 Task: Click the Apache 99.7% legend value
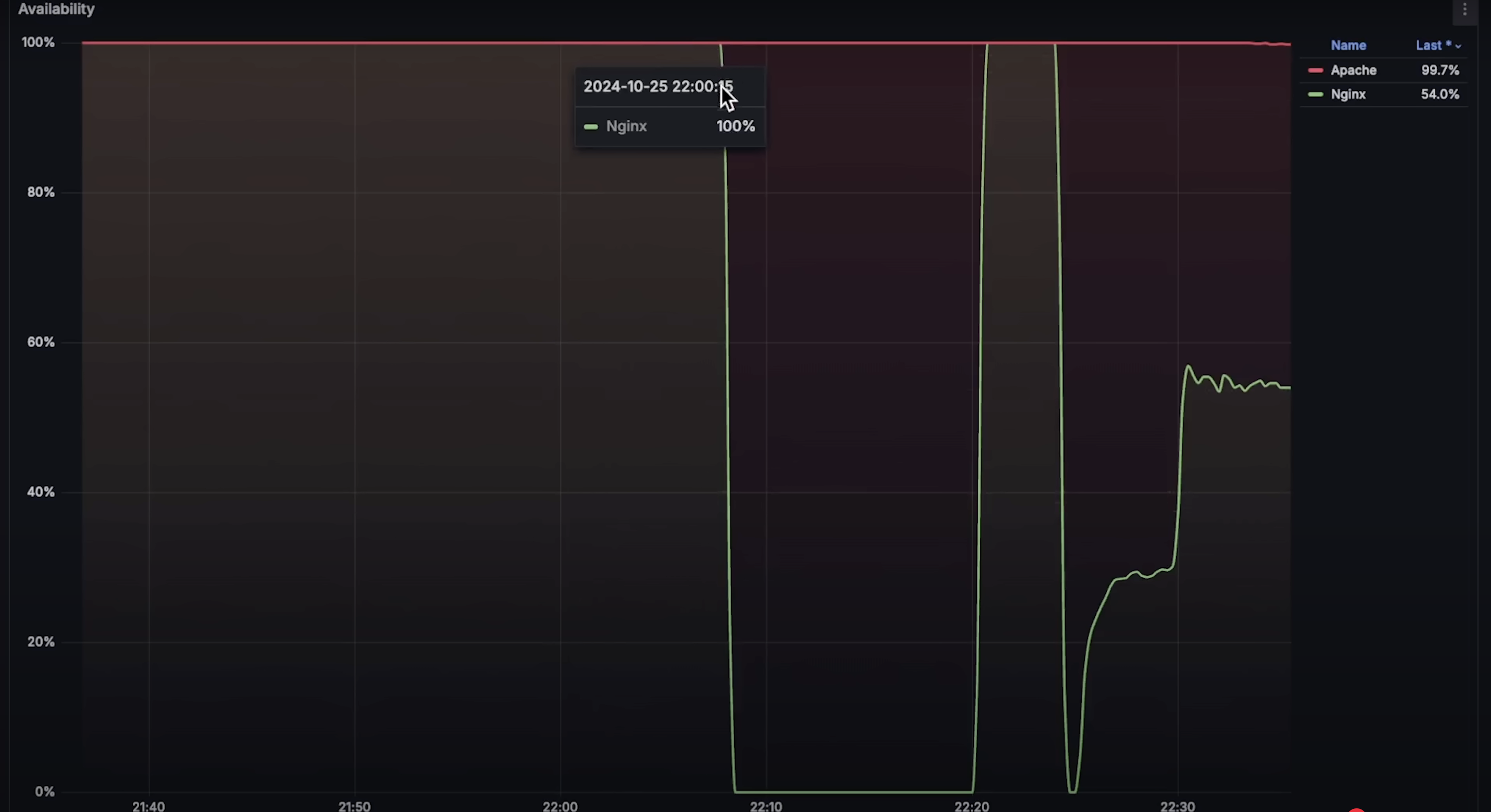pyautogui.click(x=1439, y=71)
